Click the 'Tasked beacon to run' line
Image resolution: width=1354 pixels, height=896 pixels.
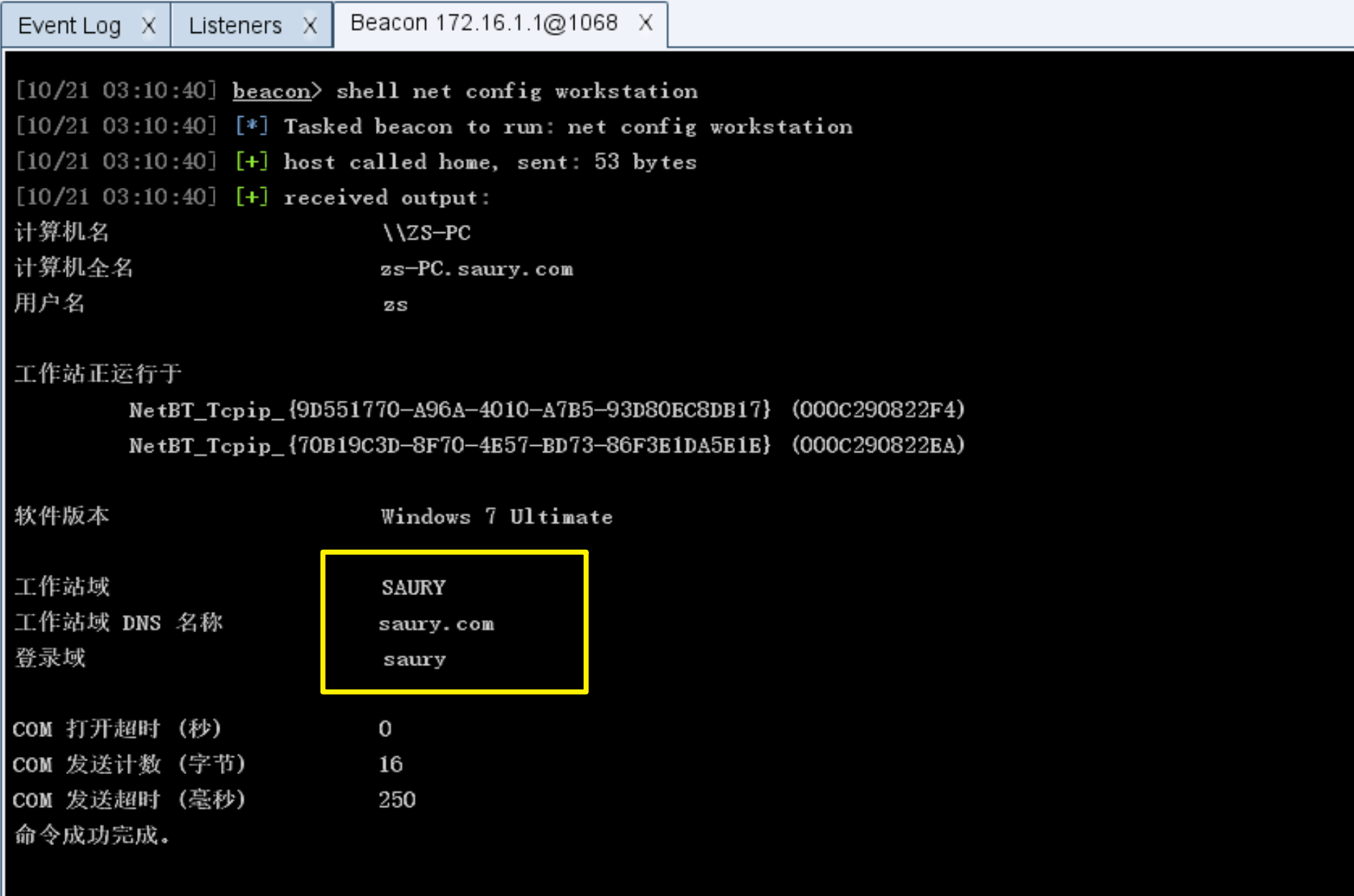pyautogui.click(x=568, y=127)
